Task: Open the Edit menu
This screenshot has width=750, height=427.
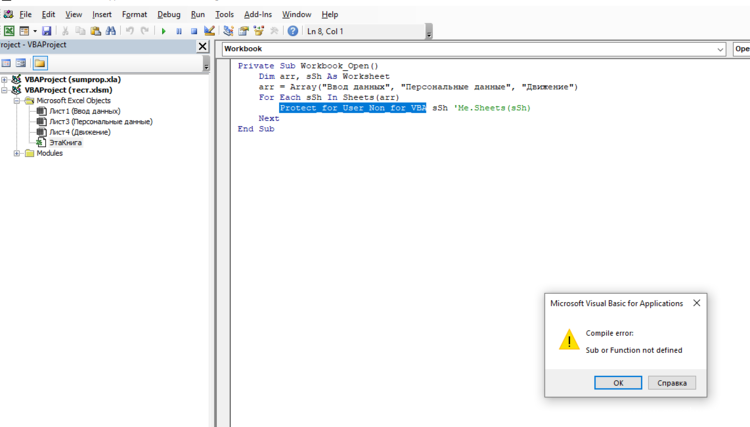Action: tap(48, 14)
